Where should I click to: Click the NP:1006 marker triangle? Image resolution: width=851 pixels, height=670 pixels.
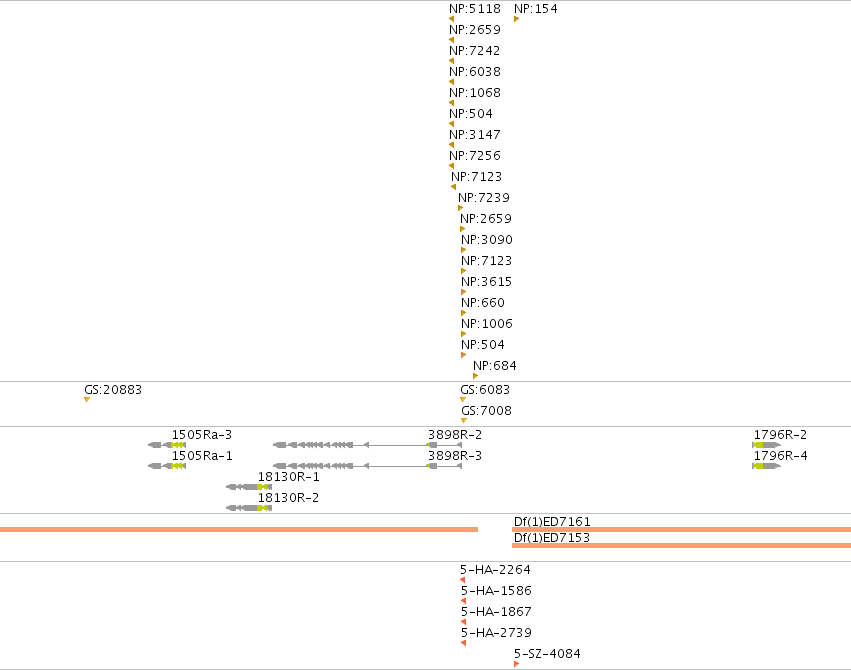pyautogui.click(x=464, y=334)
